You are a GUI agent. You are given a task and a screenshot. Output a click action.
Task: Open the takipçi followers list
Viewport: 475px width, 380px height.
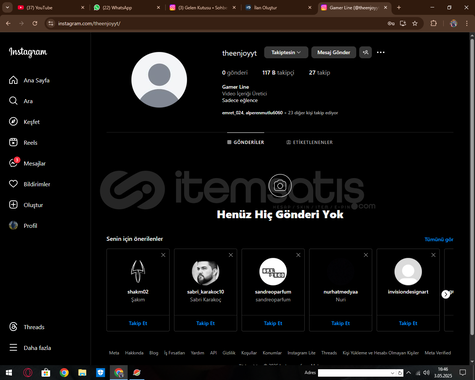[x=278, y=73]
